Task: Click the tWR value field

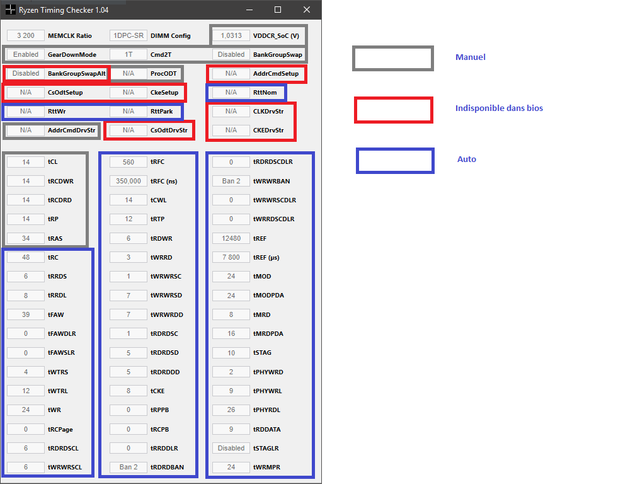Action: tap(26, 410)
